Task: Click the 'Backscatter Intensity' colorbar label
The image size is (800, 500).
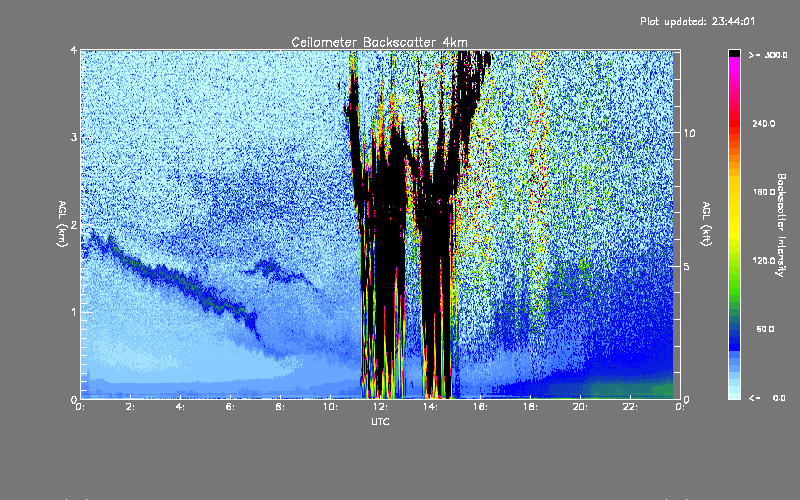Action: click(x=781, y=225)
